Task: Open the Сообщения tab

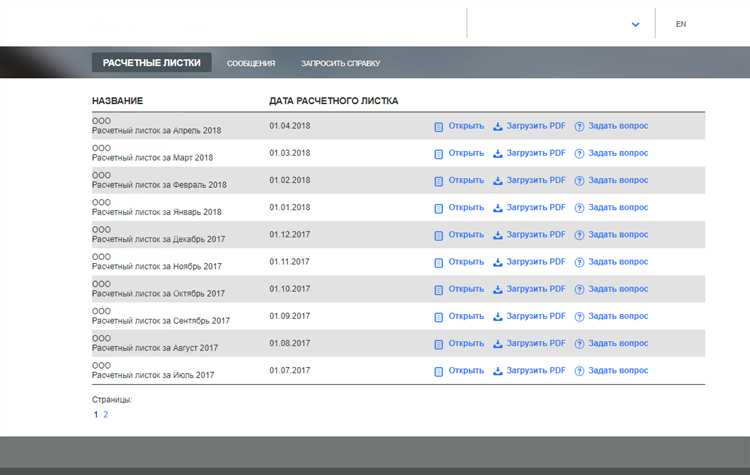Action: (251, 63)
